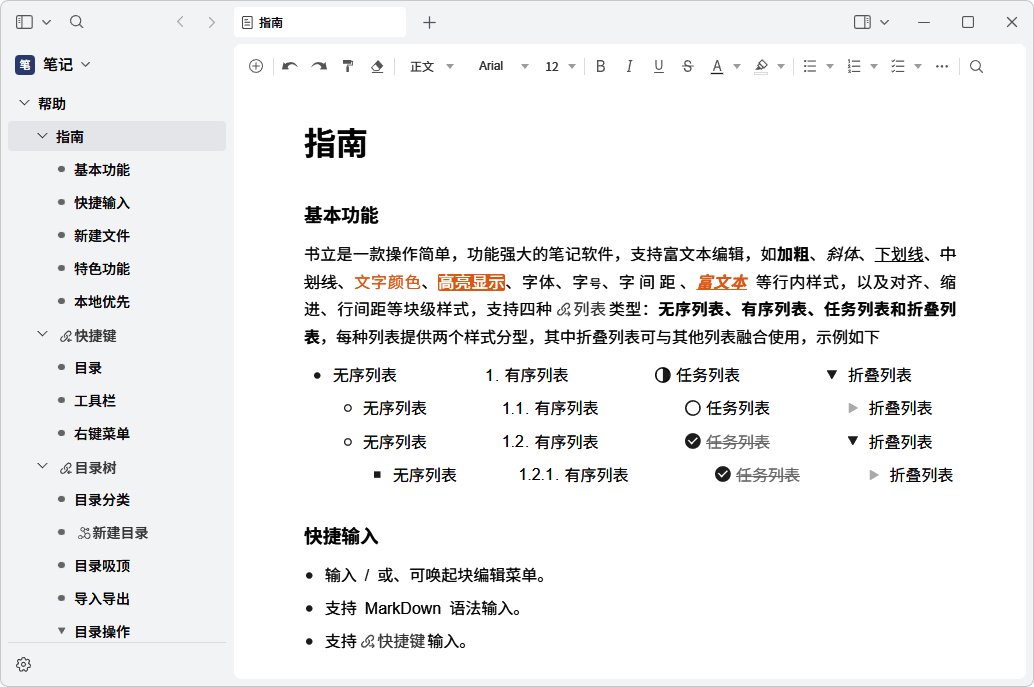Screen dimensions: 1034x687
Task: Open find-in-document search in toolbar
Action: click(x=977, y=66)
